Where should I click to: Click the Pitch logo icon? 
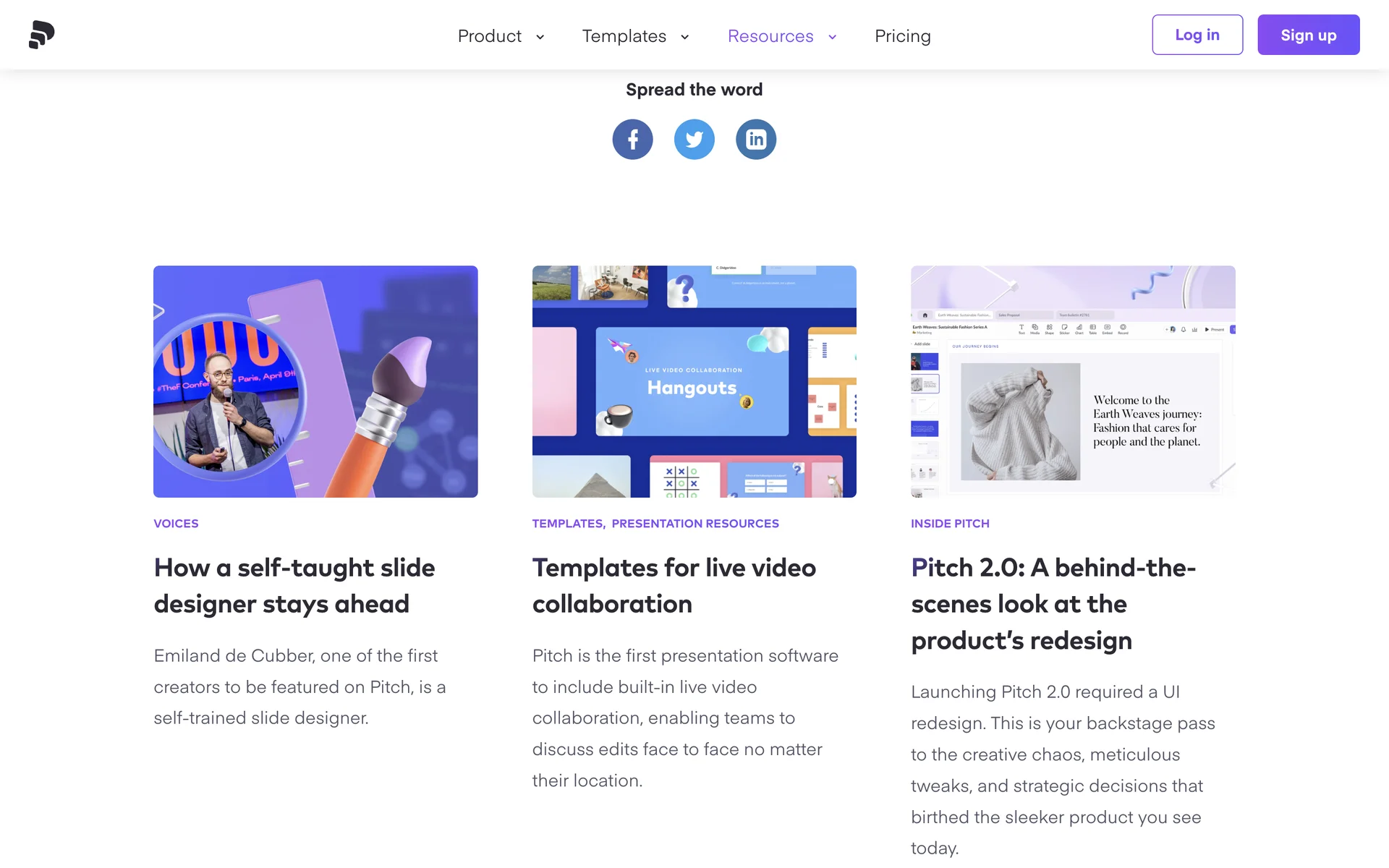pos(42,35)
